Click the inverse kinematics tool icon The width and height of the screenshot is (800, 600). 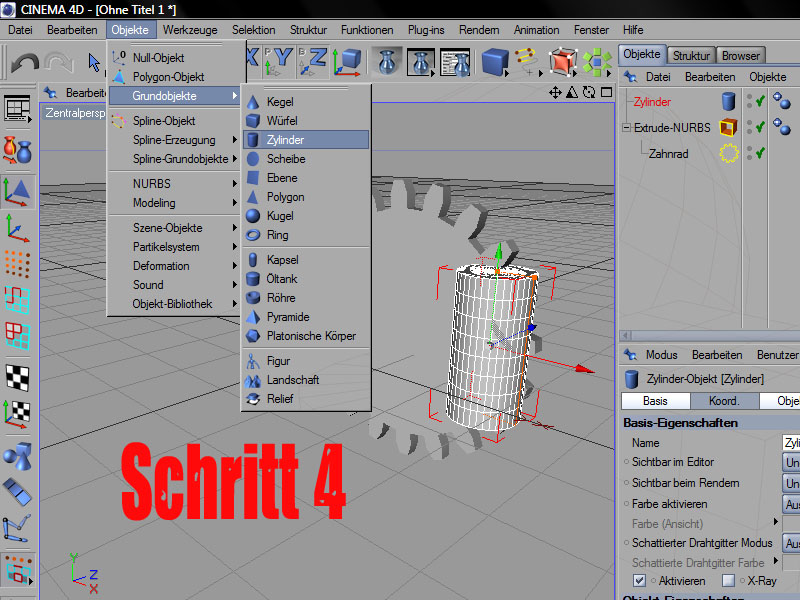click(17, 529)
